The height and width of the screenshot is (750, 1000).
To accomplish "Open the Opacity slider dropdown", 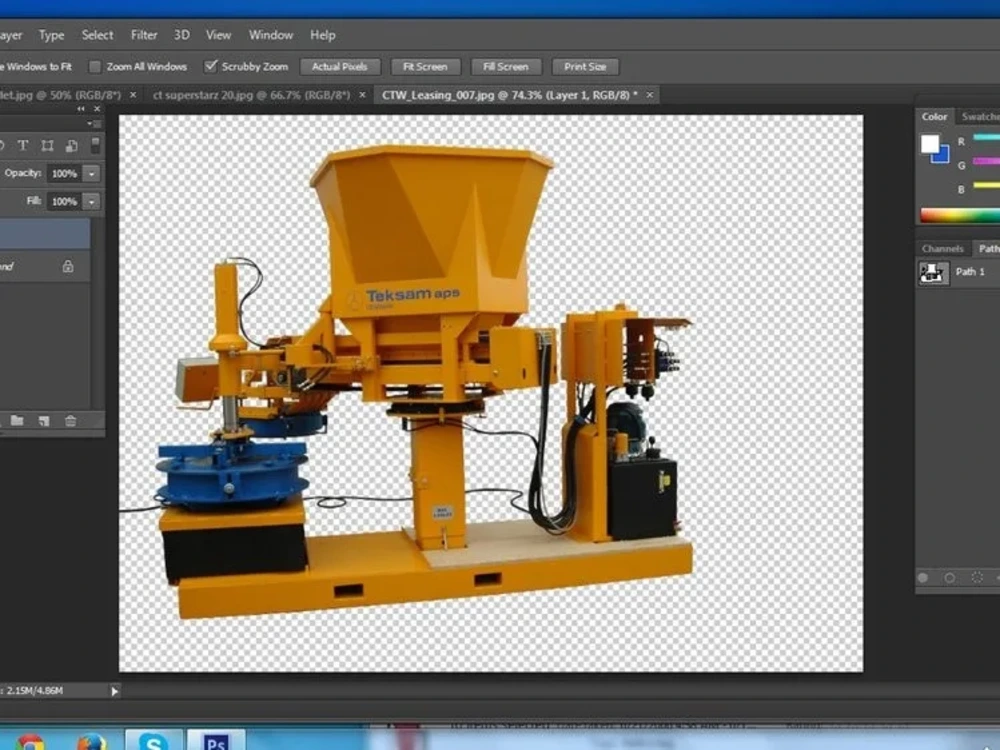I will pyautogui.click(x=92, y=173).
